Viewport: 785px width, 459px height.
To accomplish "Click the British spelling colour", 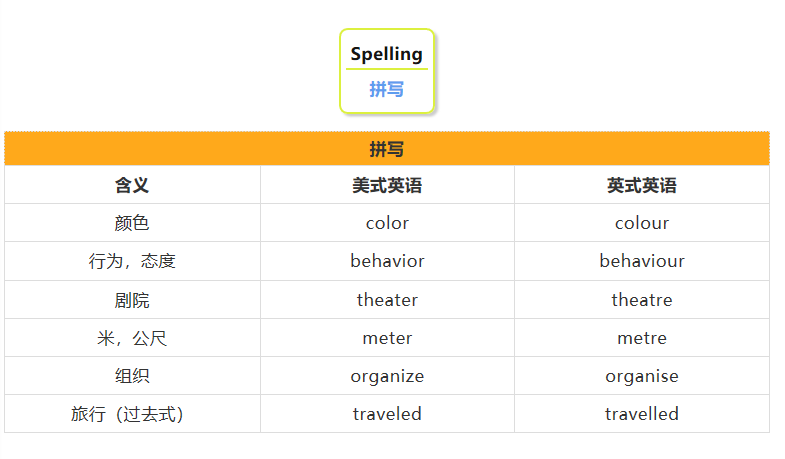I will coord(642,223).
